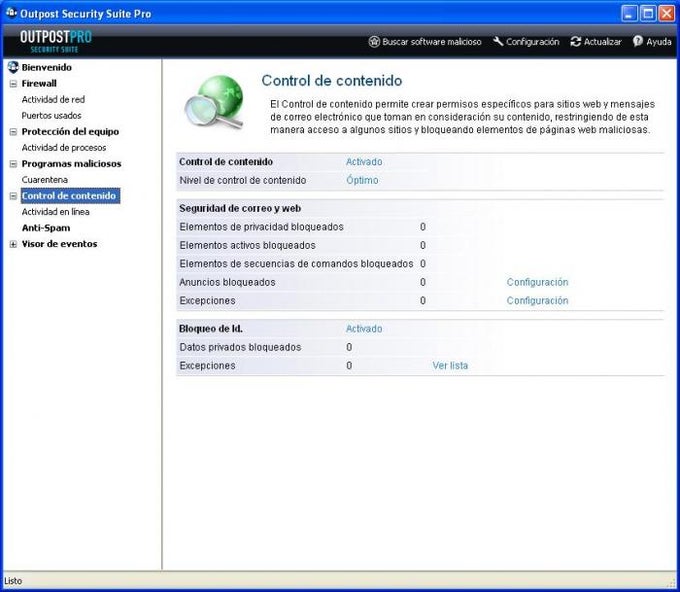Image resolution: width=680 pixels, height=592 pixels.
Task: Collapse the Protección del equipo node
Action: click(x=13, y=132)
